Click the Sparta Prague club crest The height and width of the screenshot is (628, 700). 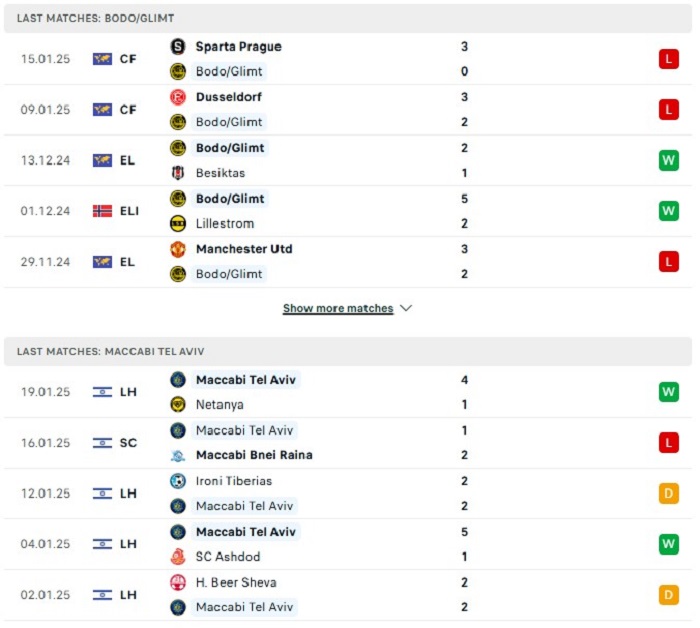coord(178,46)
